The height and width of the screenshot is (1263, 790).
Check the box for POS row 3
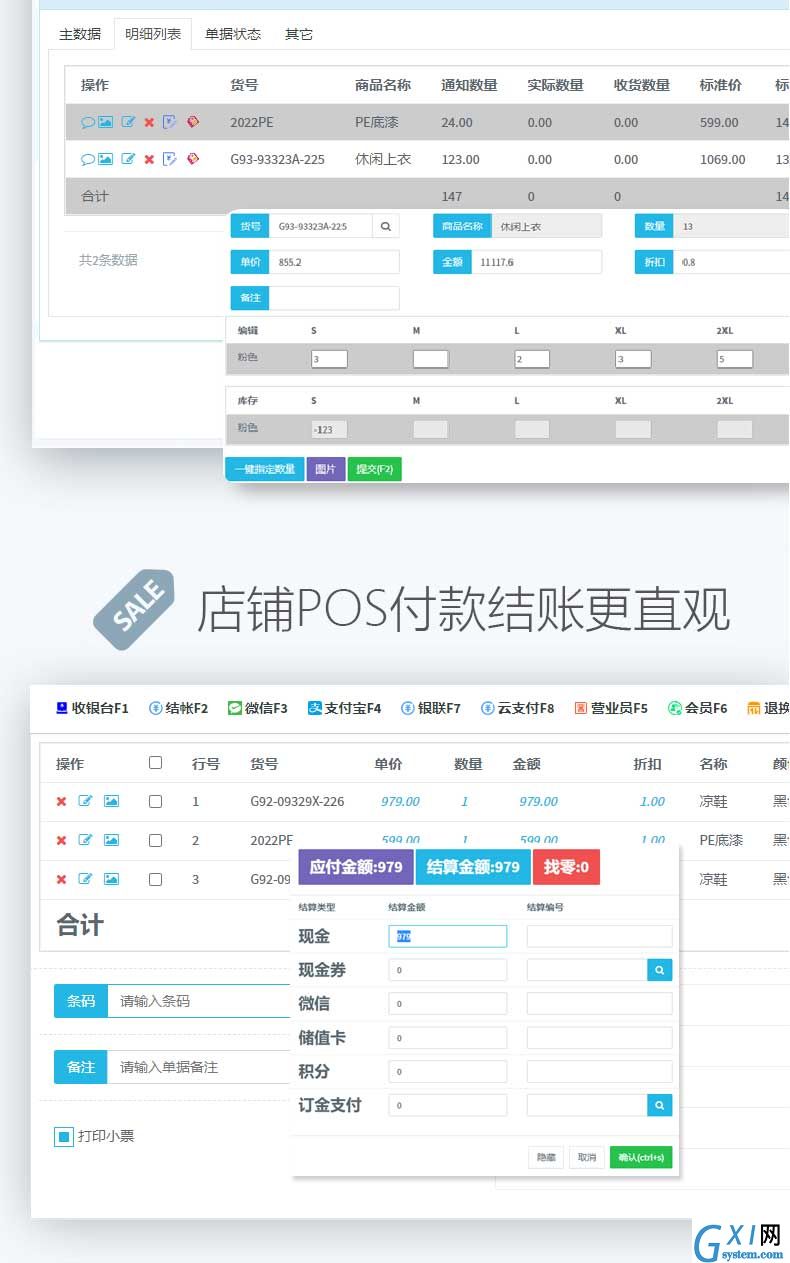[x=155, y=879]
